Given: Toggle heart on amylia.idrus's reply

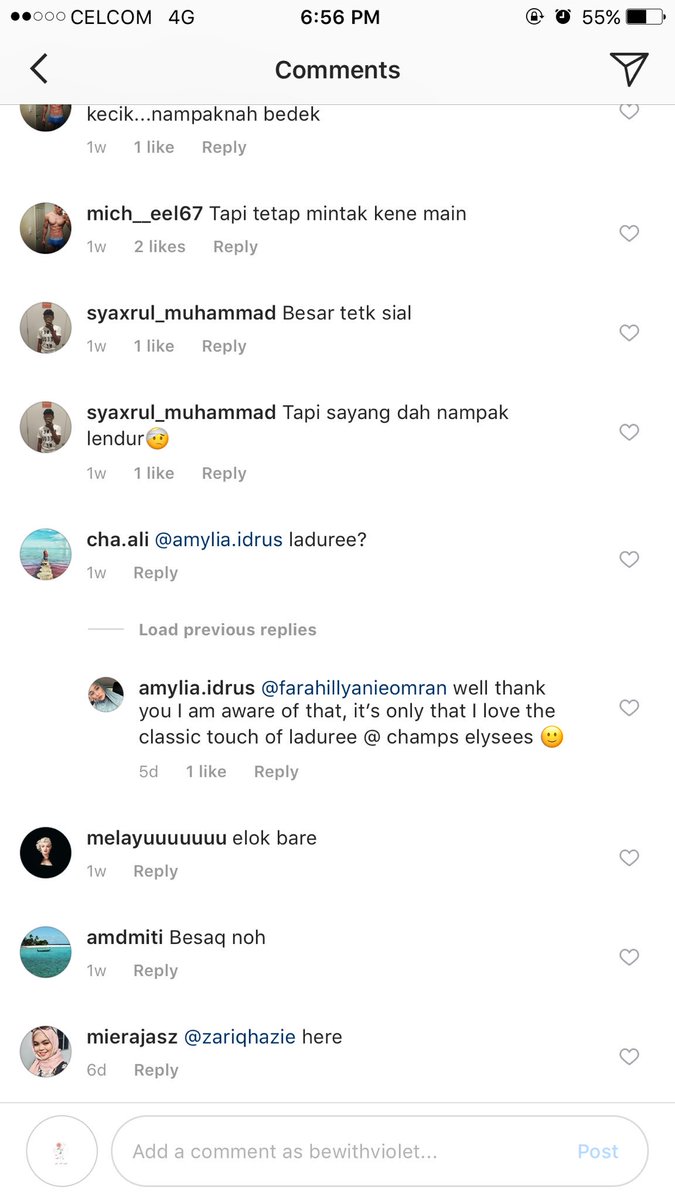Looking at the screenshot, I should tap(629, 708).
